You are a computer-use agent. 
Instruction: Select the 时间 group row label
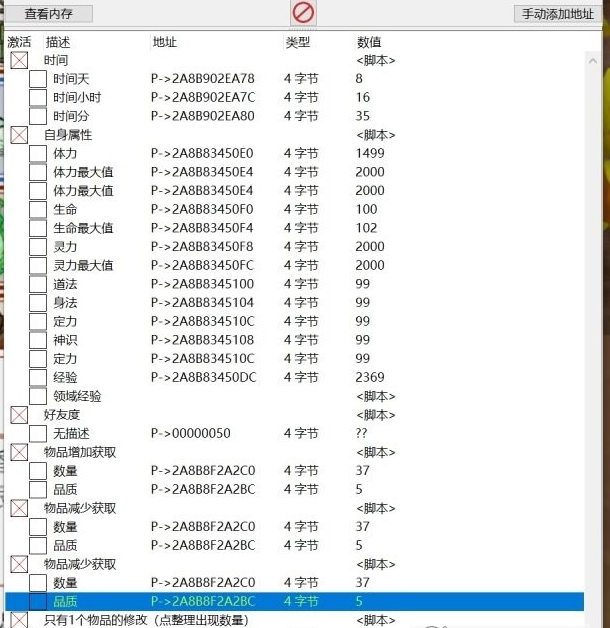(56, 60)
